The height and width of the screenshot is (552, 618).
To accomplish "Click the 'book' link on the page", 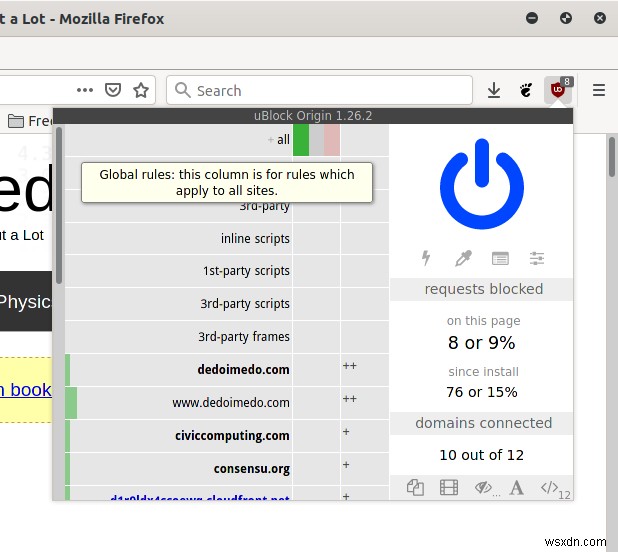I will coord(30,390).
